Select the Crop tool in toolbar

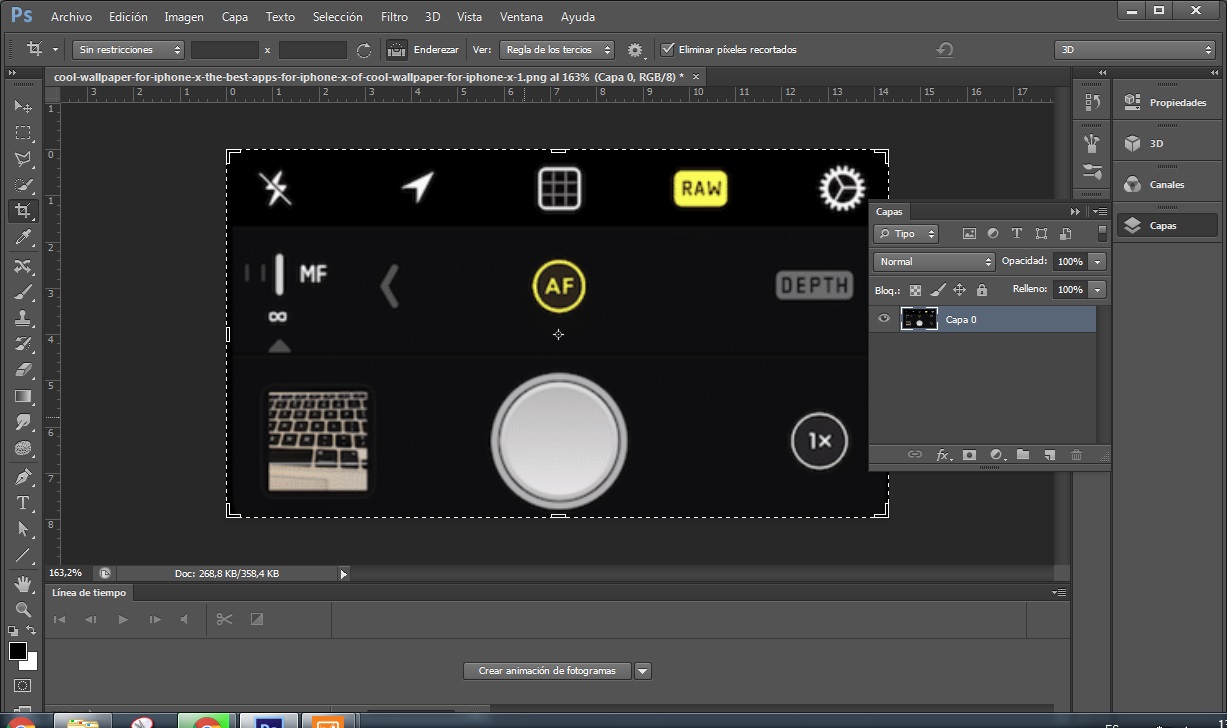pos(22,211)
